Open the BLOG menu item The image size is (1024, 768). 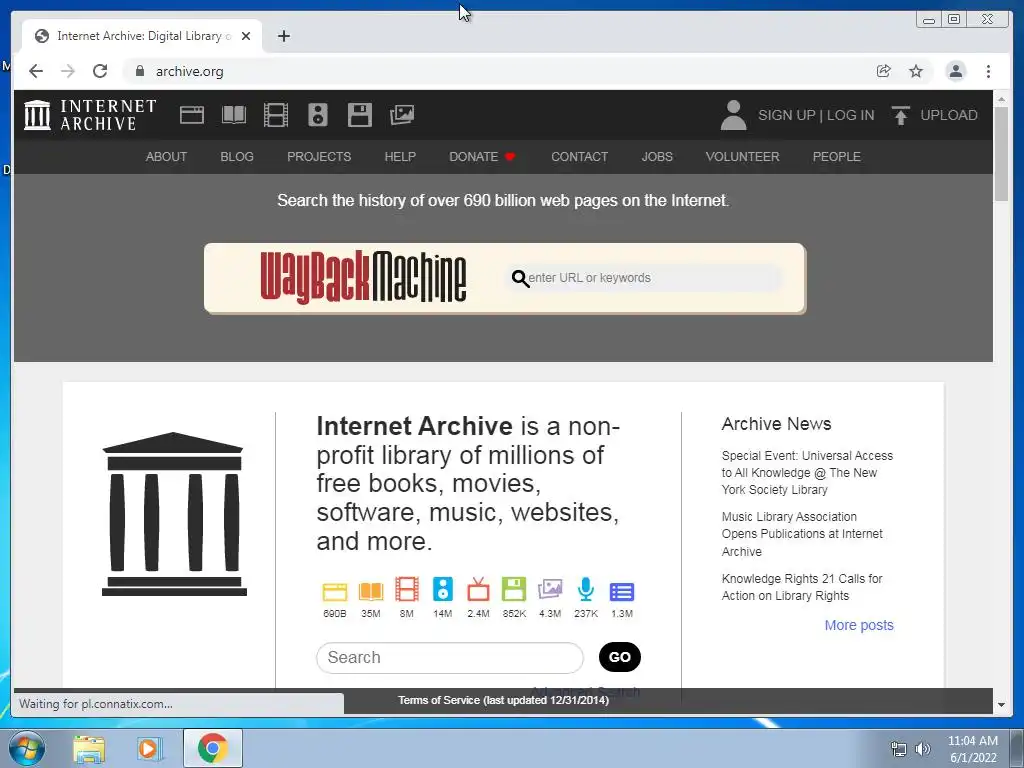[236, 157]
